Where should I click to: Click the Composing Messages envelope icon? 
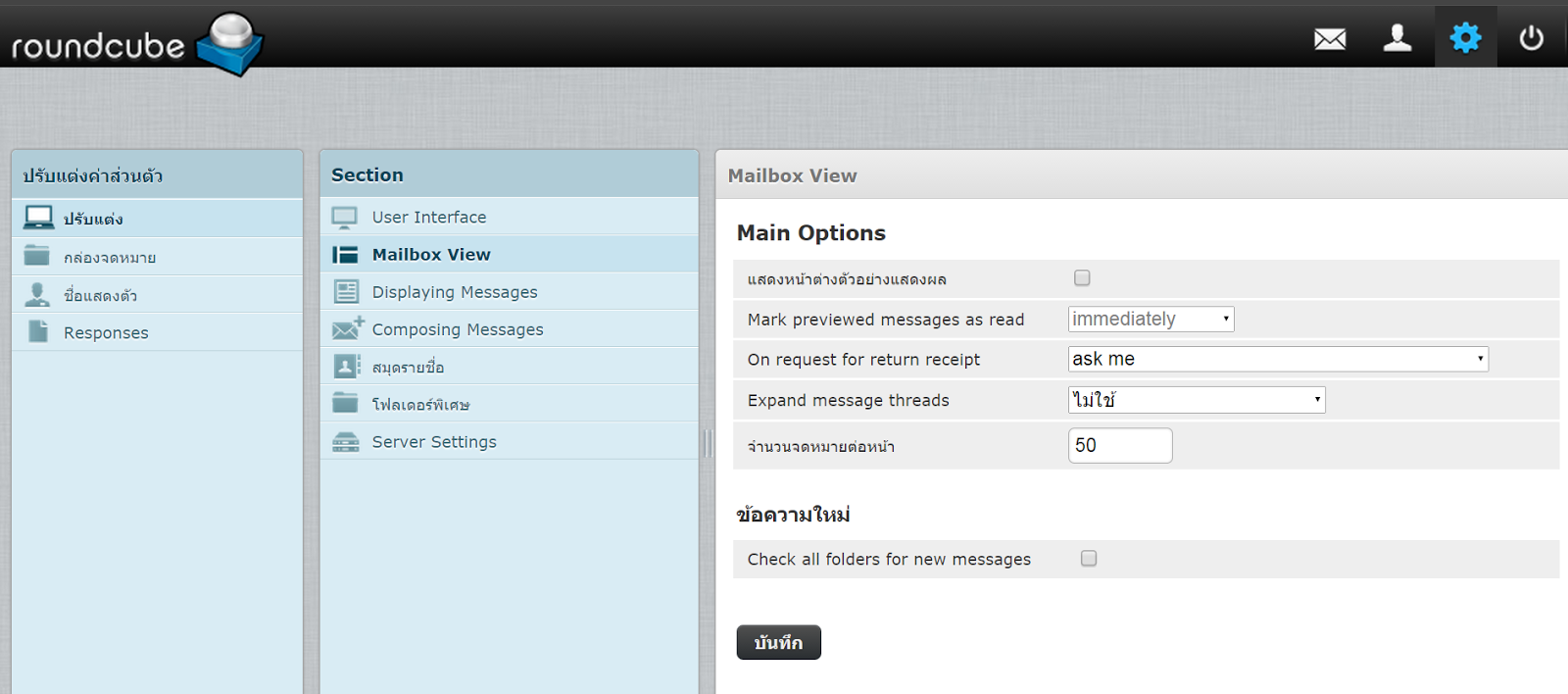click(x=347, y=329)
